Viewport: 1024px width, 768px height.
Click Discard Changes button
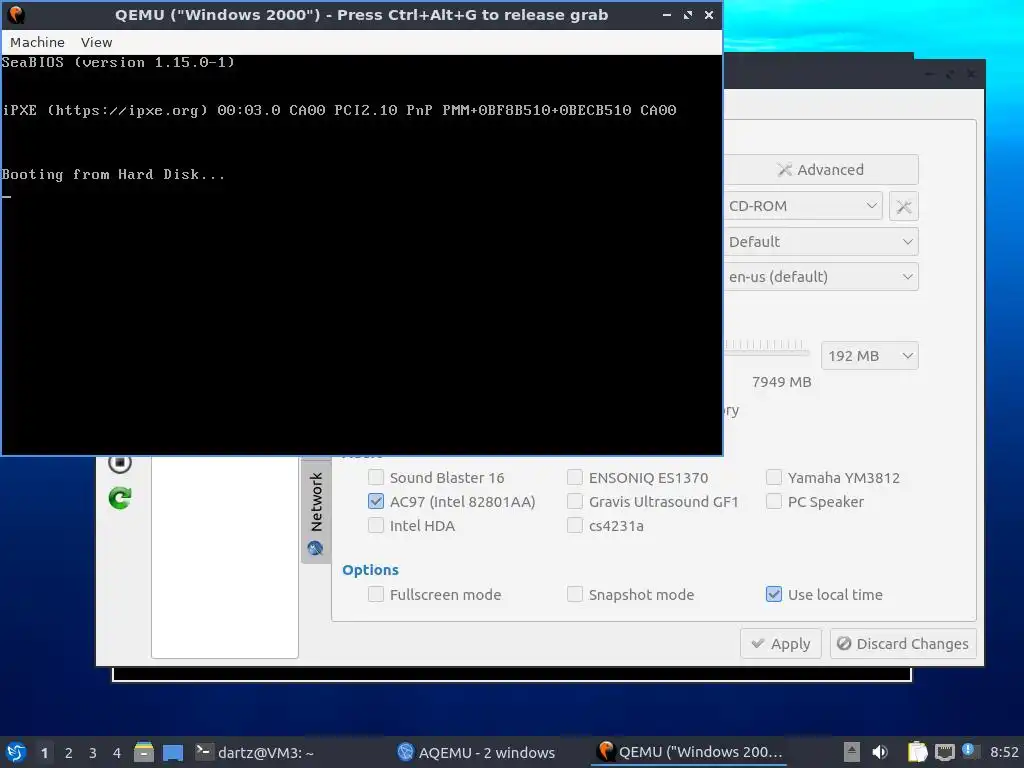[x=903, y=644]
